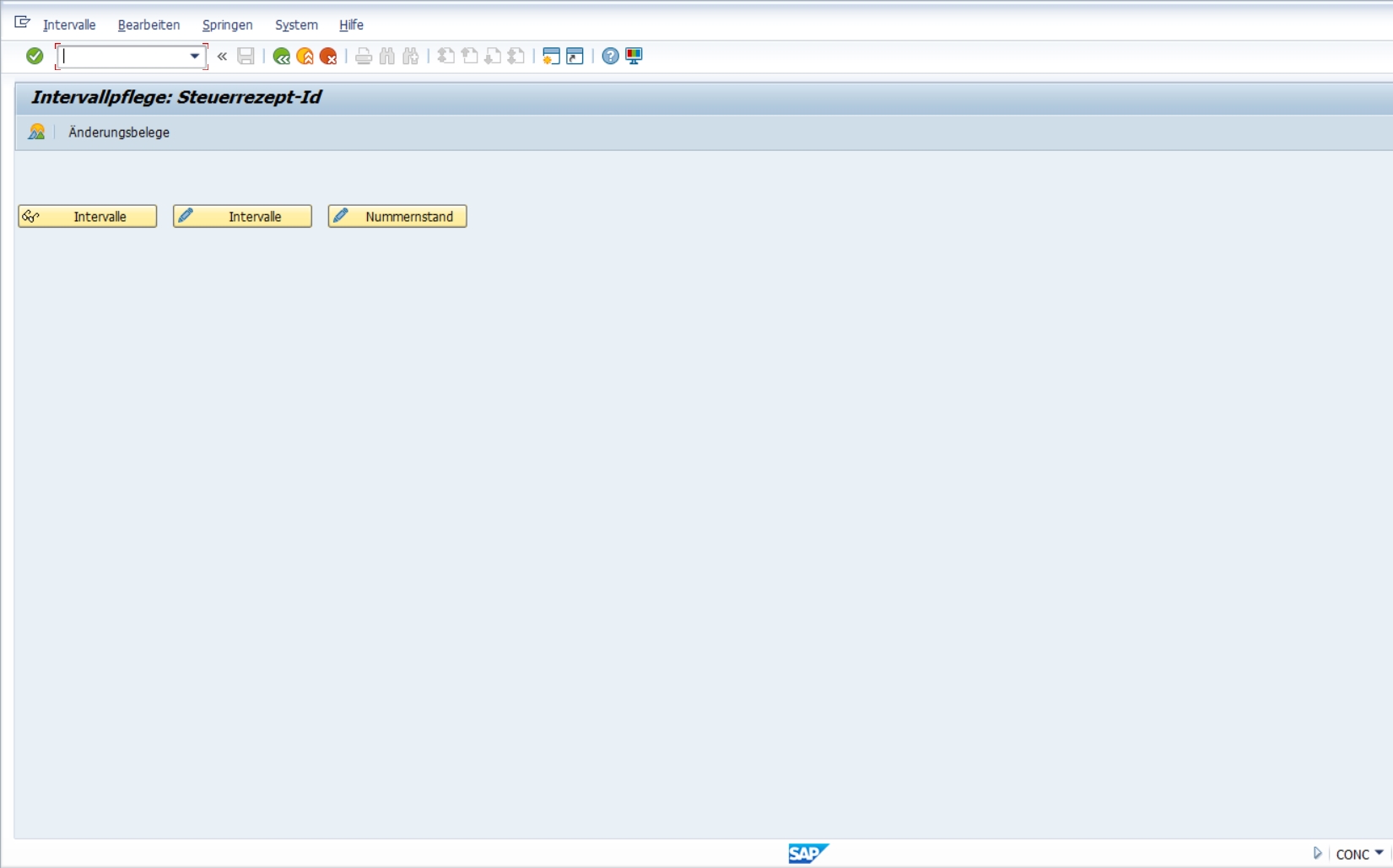The width and height of the screenshot is (1393, 868).
Task: Open the System menu
Action: [296, 25]
